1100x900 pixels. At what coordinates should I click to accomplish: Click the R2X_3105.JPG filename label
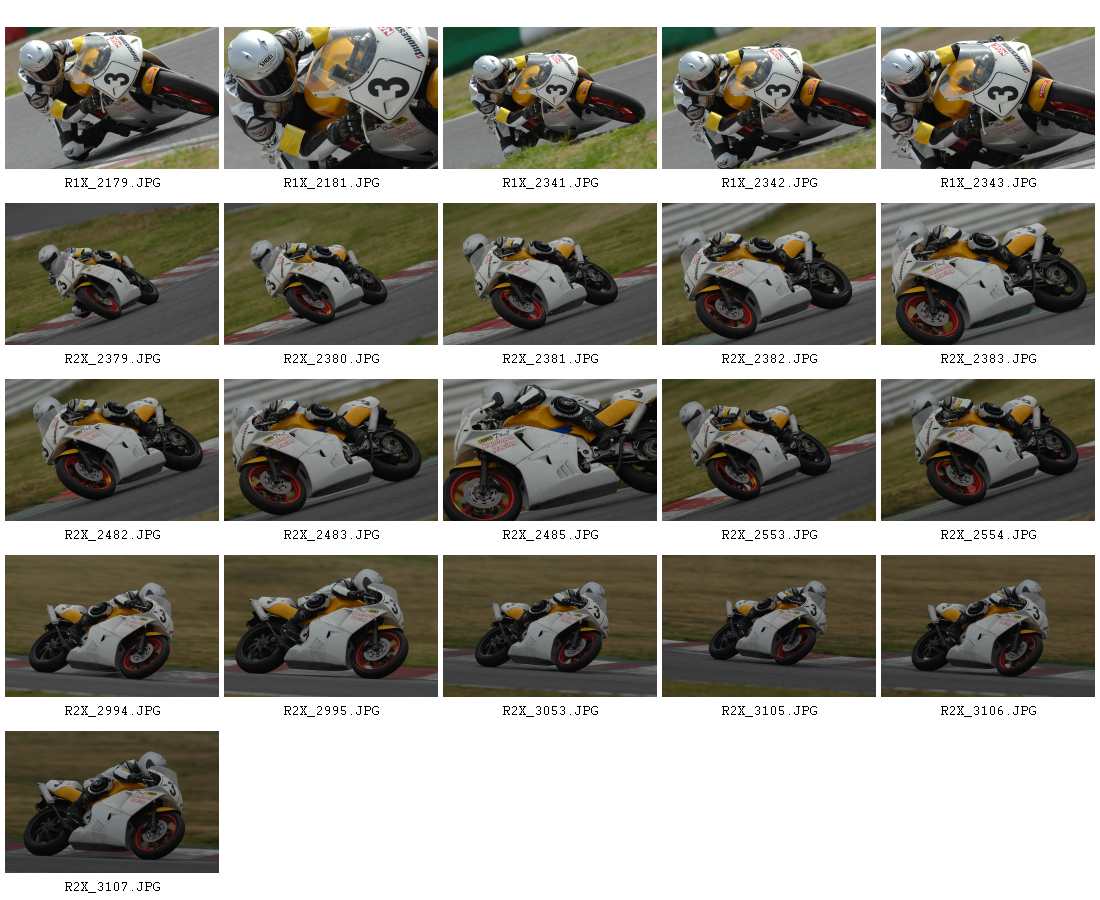(x=770, y=711)
